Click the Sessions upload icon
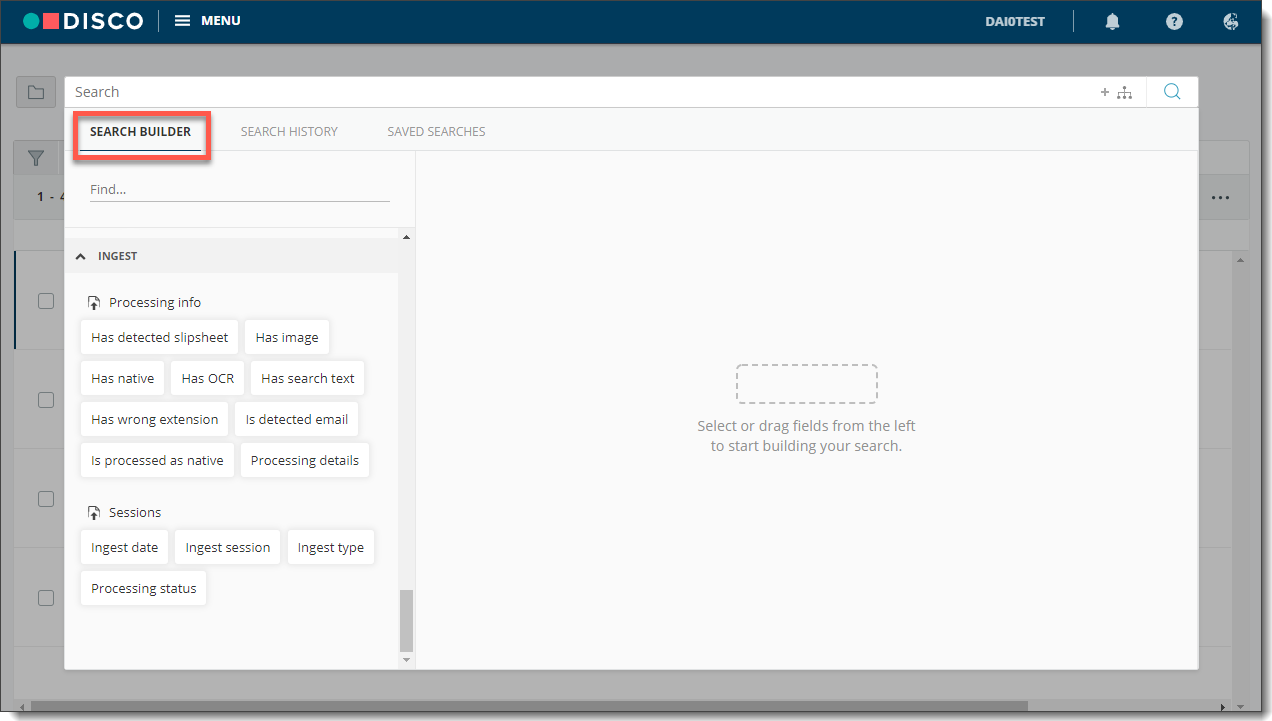Image resolution: width=1272 pixels, height=721 pixels. pos(94,513)
